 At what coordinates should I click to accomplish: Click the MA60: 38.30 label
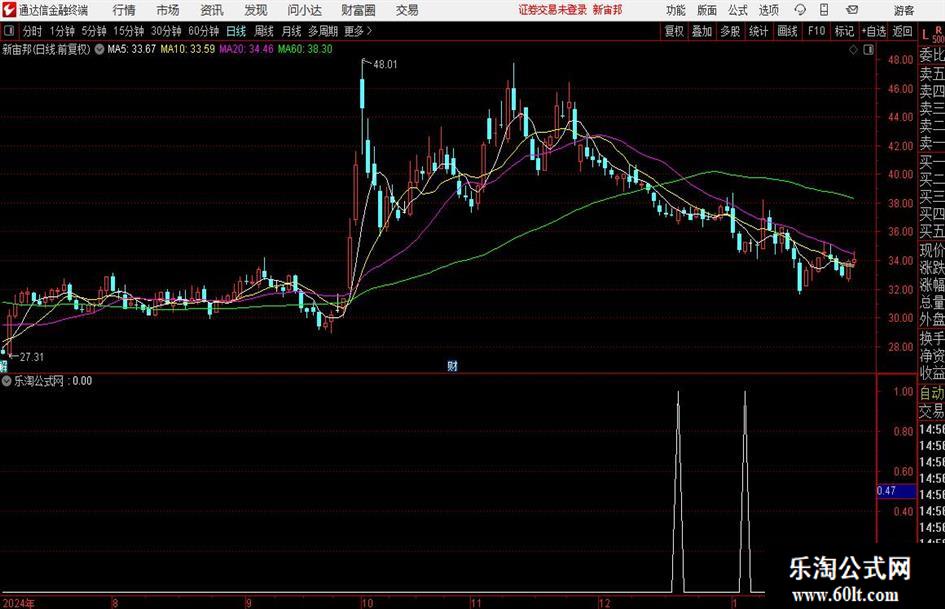point(305,49)
